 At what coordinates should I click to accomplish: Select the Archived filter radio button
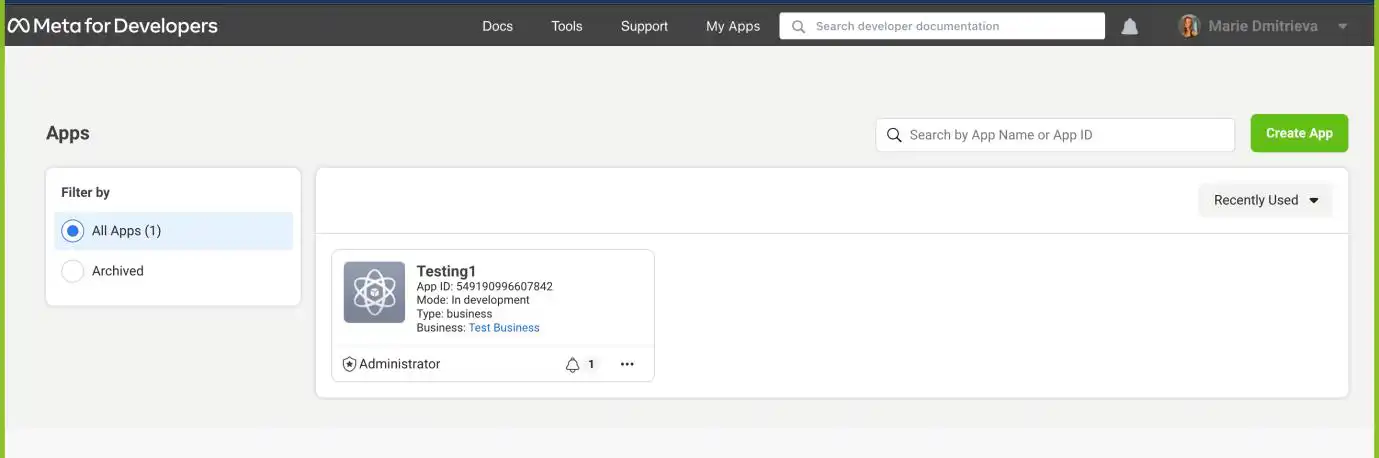(73, 271)
